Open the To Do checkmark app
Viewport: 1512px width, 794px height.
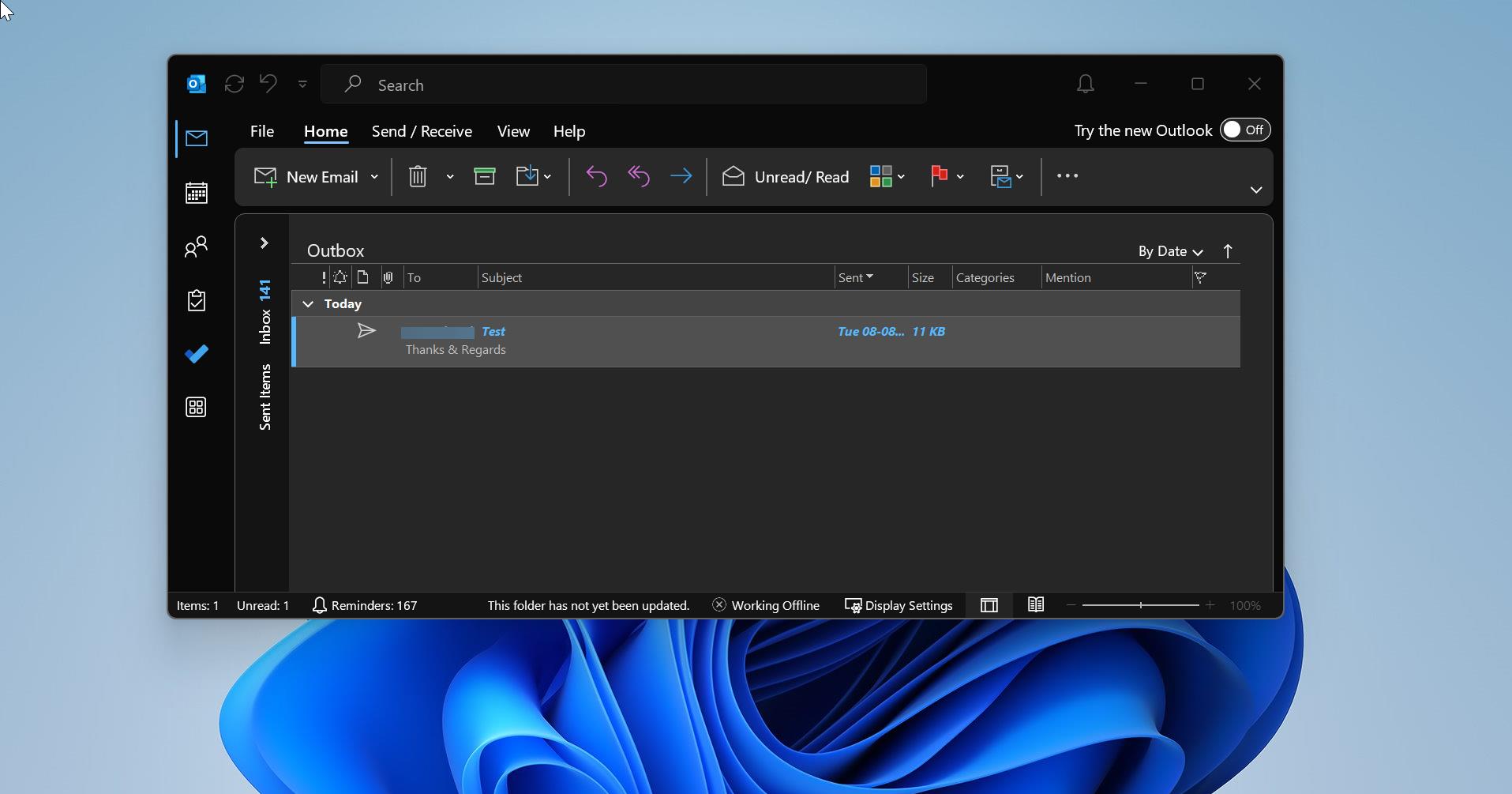pyautogui.click(x=196, y=353)
